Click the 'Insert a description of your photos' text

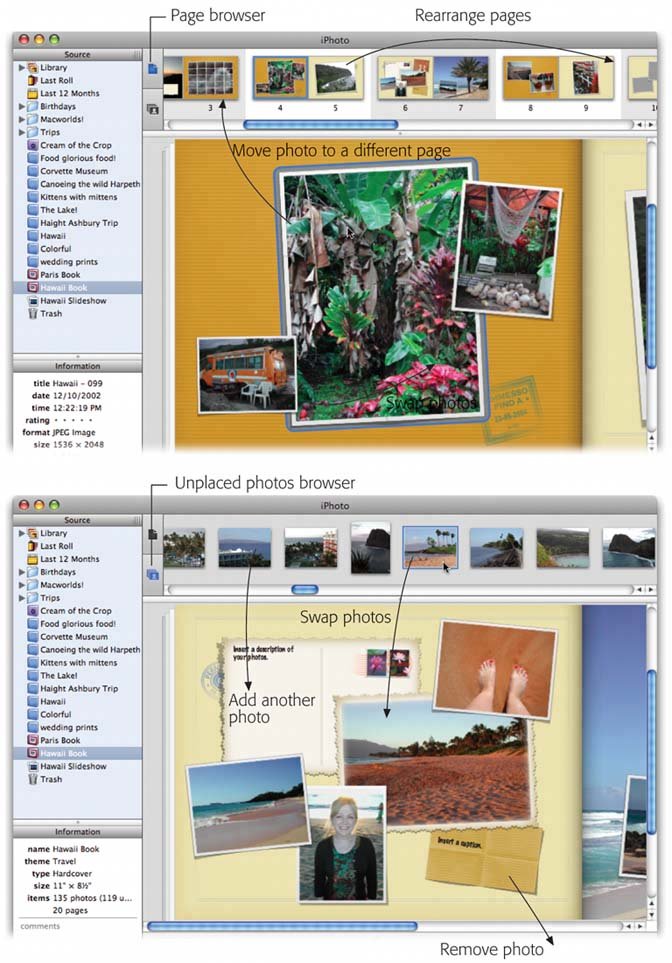263,653
